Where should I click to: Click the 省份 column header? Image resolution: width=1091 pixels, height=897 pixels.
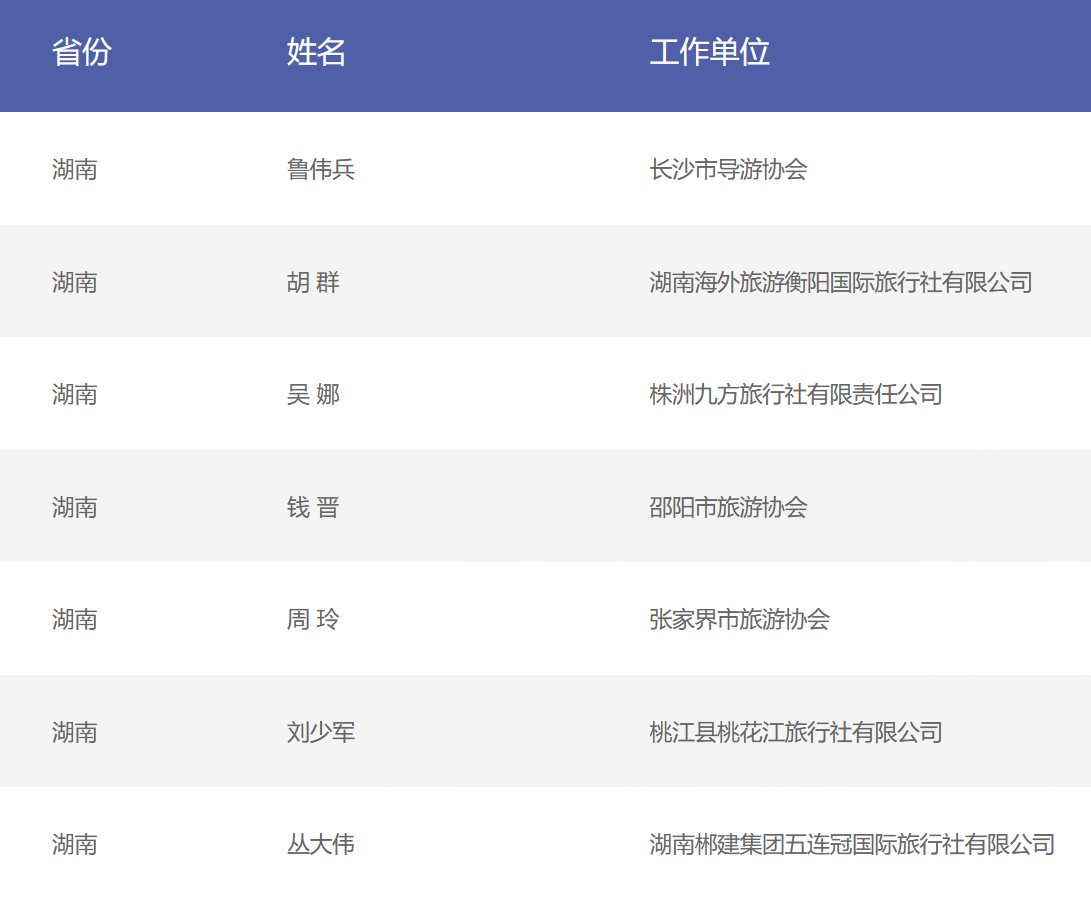coord(82,52)
